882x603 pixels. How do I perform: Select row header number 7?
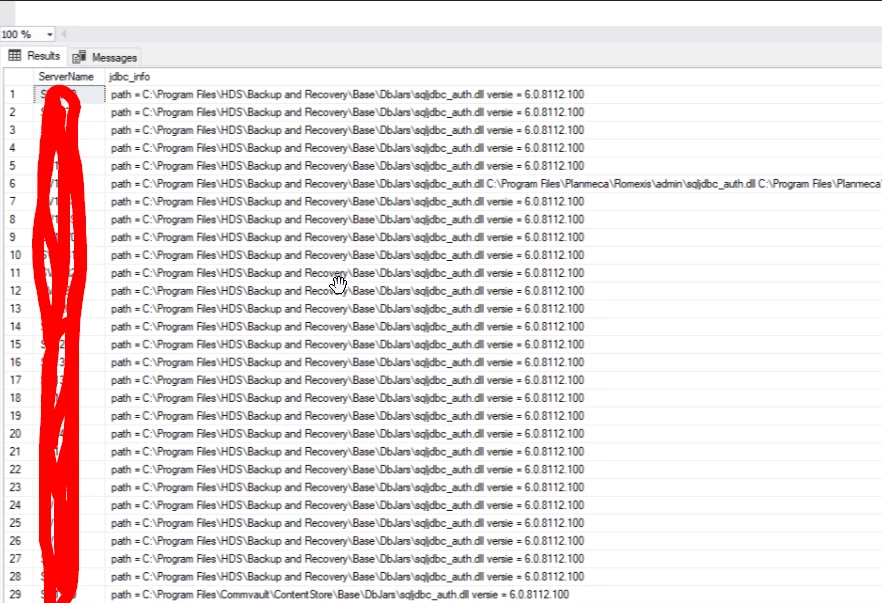(19, 201)
